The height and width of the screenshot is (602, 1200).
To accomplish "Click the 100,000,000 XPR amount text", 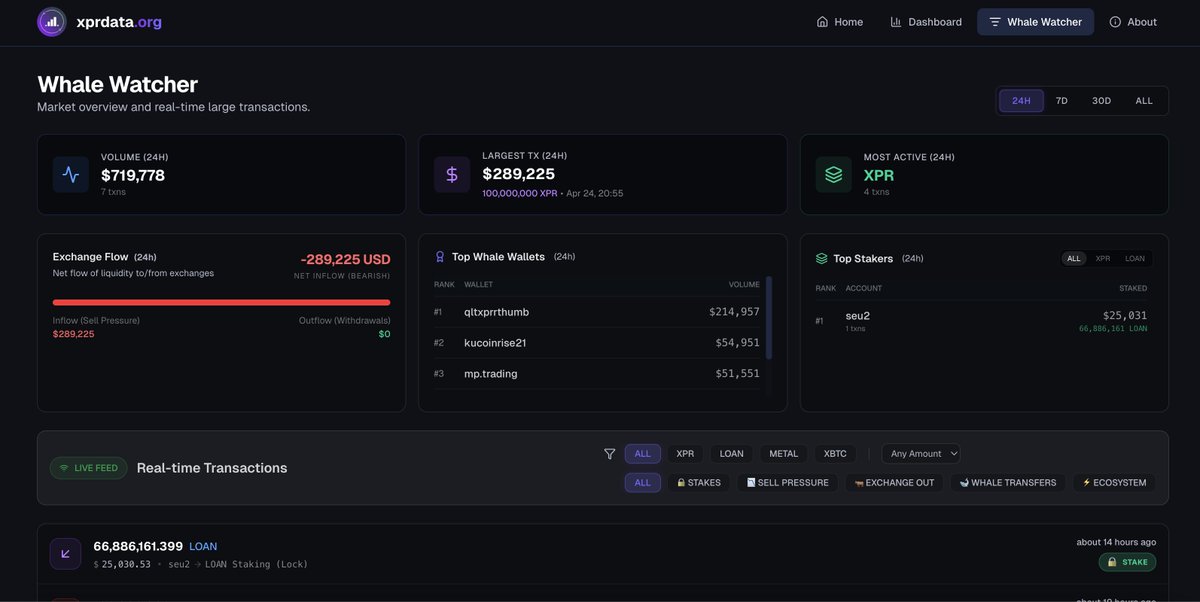I will (520, 193).
